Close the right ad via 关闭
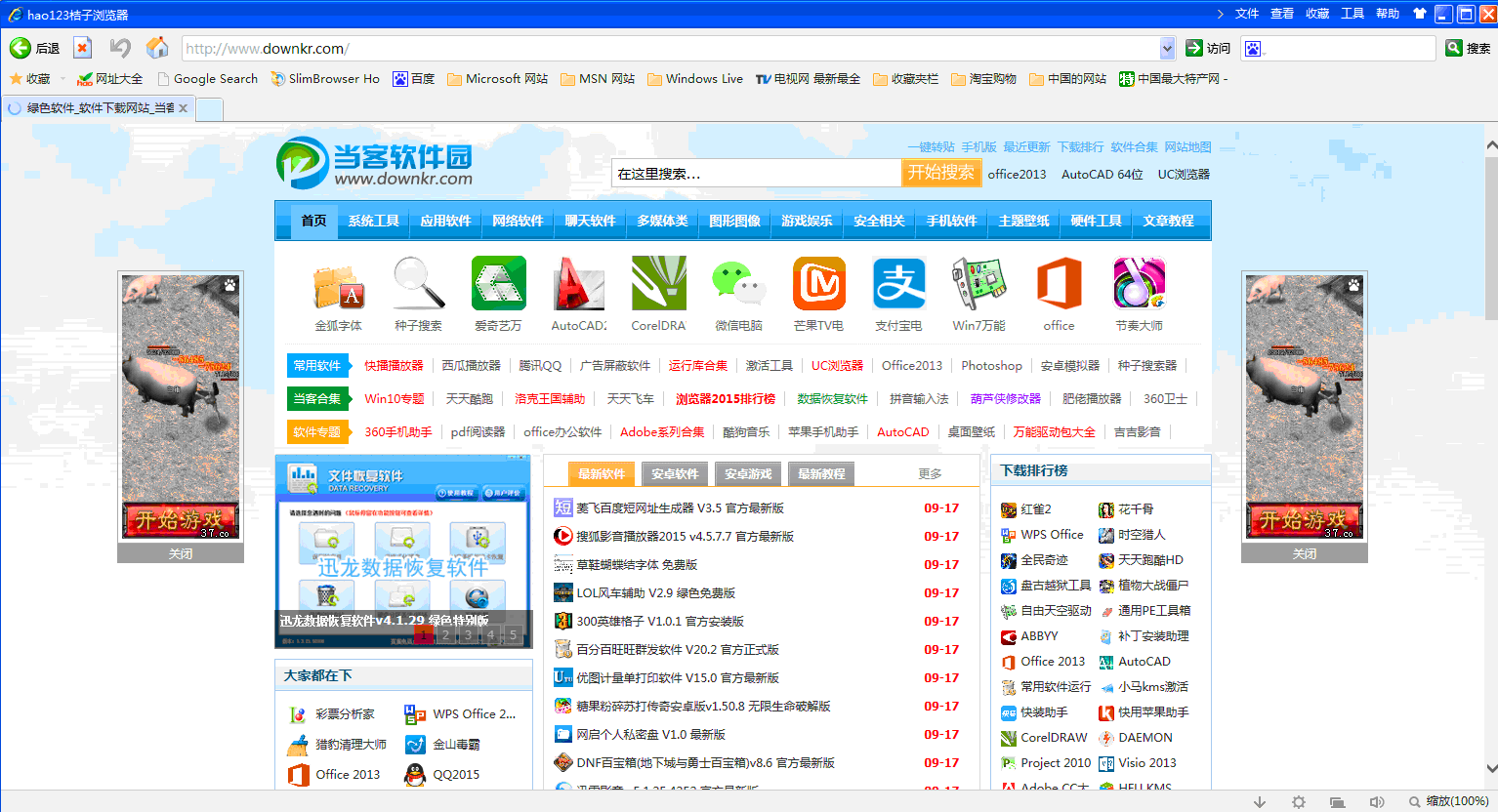 pos(1305,554)
